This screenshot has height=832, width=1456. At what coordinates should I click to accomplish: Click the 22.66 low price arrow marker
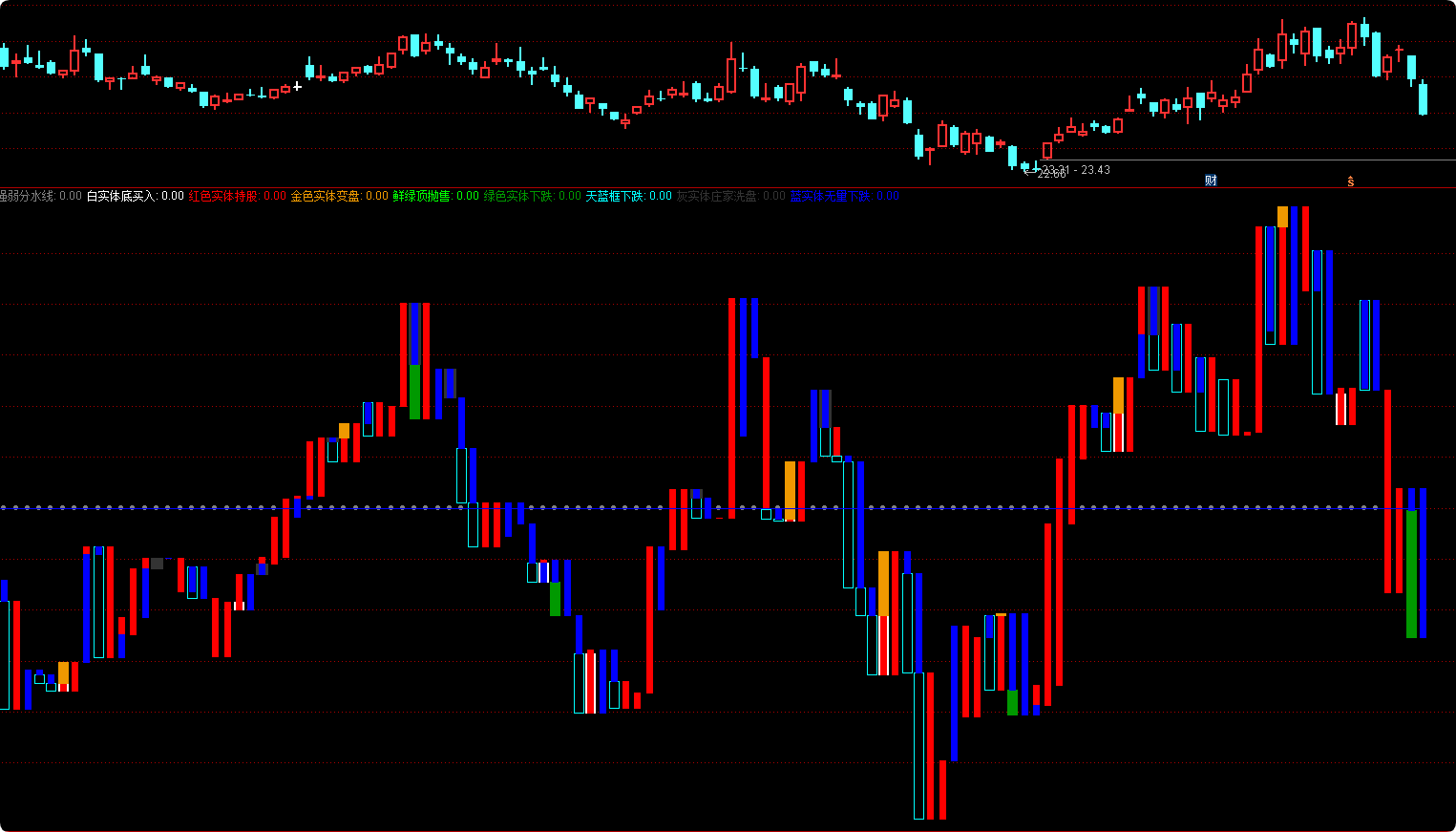(x=1045, y=174)
